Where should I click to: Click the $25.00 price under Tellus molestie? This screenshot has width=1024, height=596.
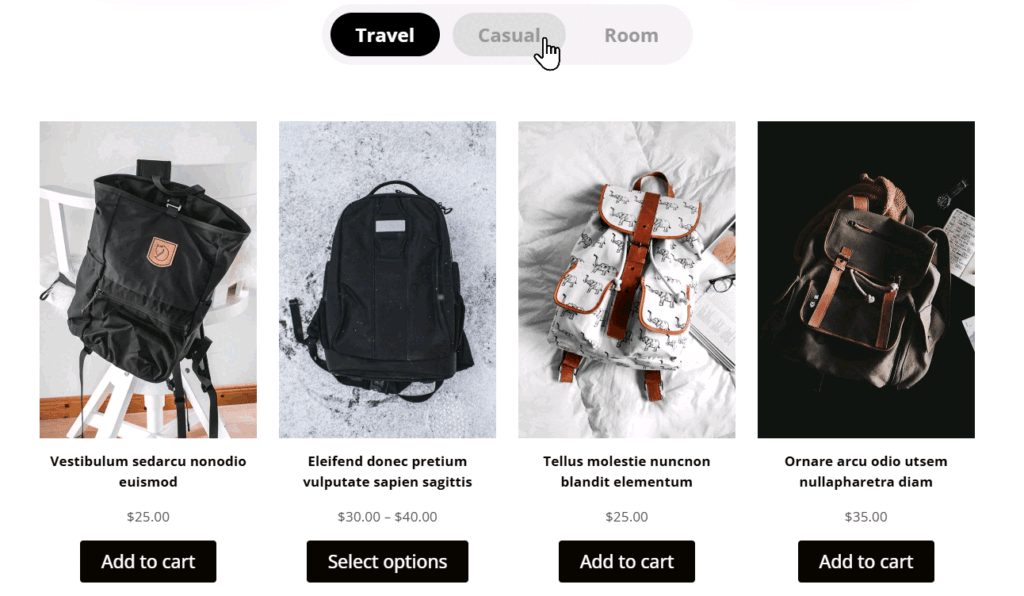[627, 517]
